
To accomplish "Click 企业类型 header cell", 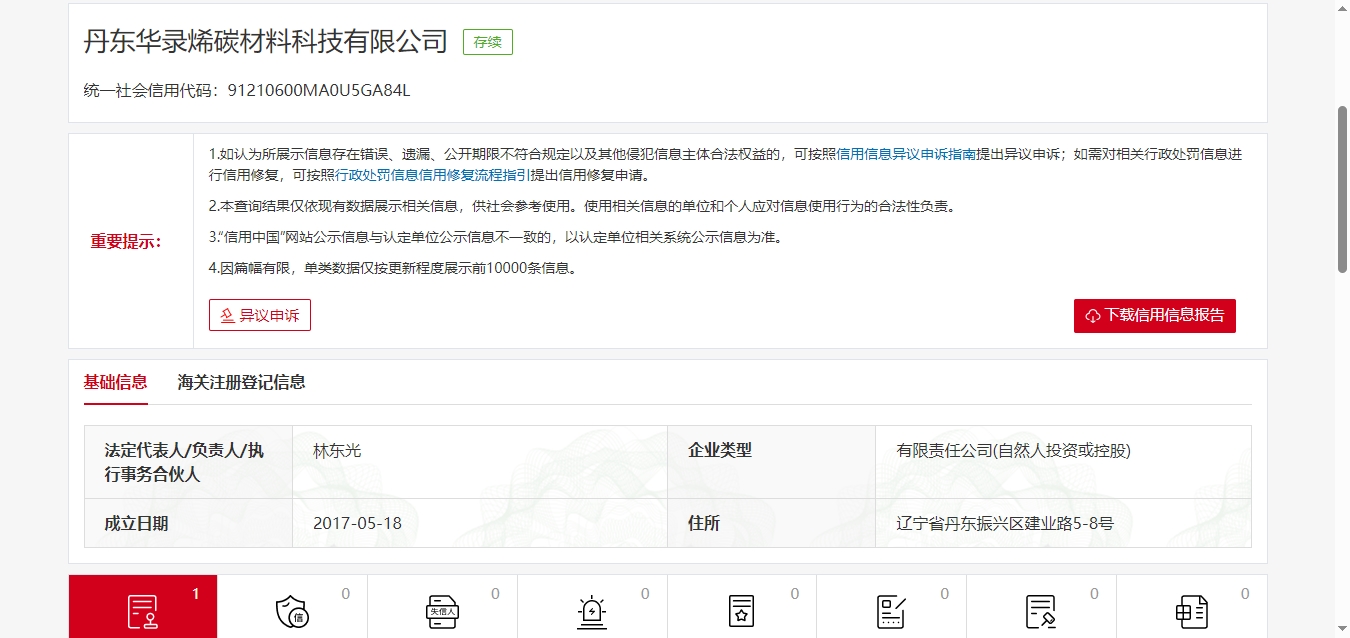I will [x=771, y=462].
